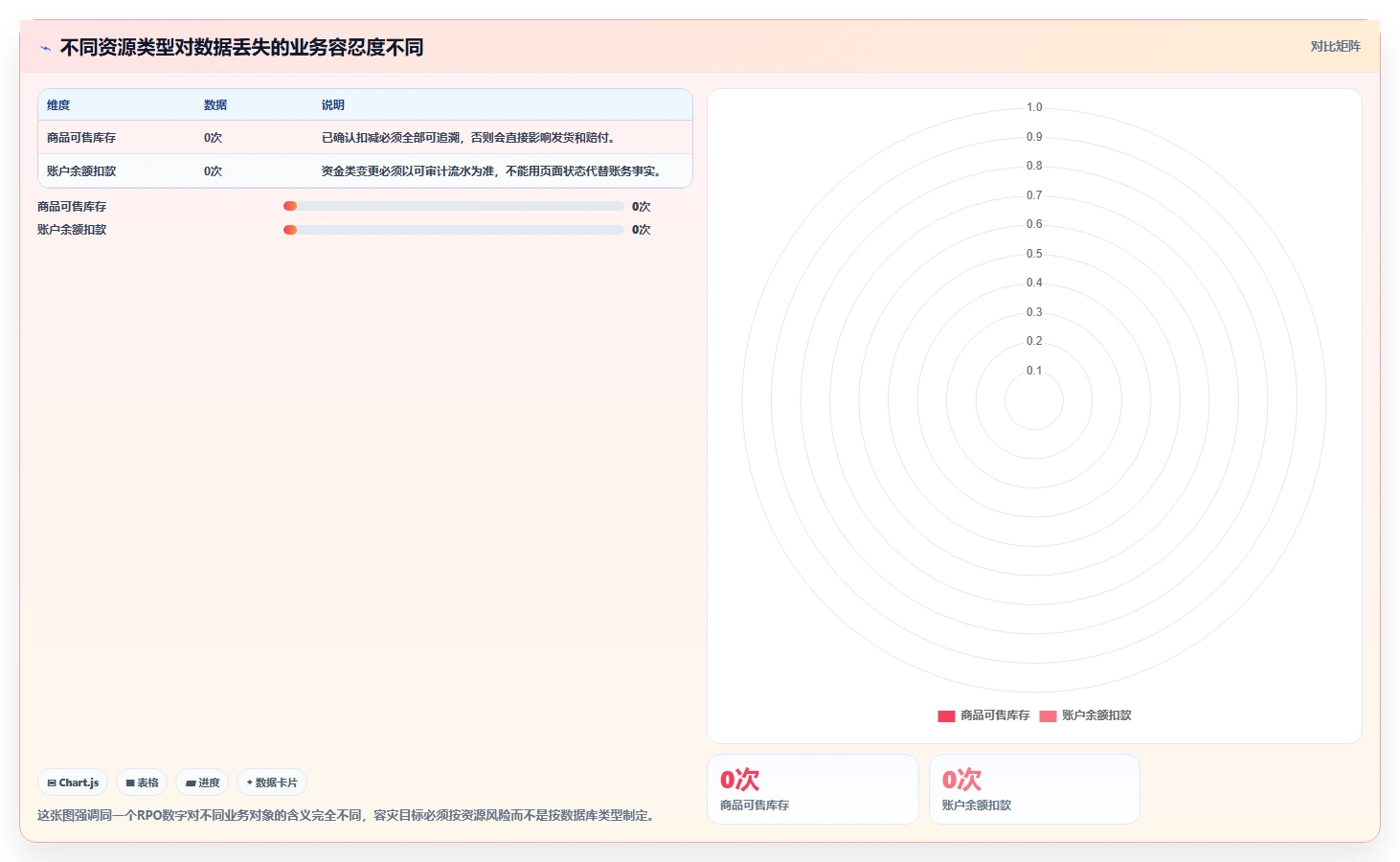Click the 0次 value in 账户余额扣款 table row

213,171
